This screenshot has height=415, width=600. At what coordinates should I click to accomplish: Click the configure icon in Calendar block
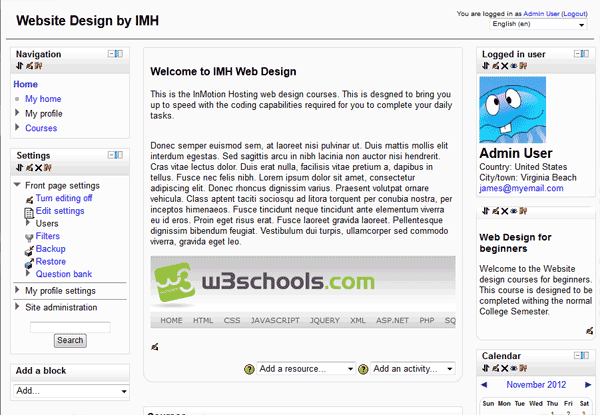[496, 368]
